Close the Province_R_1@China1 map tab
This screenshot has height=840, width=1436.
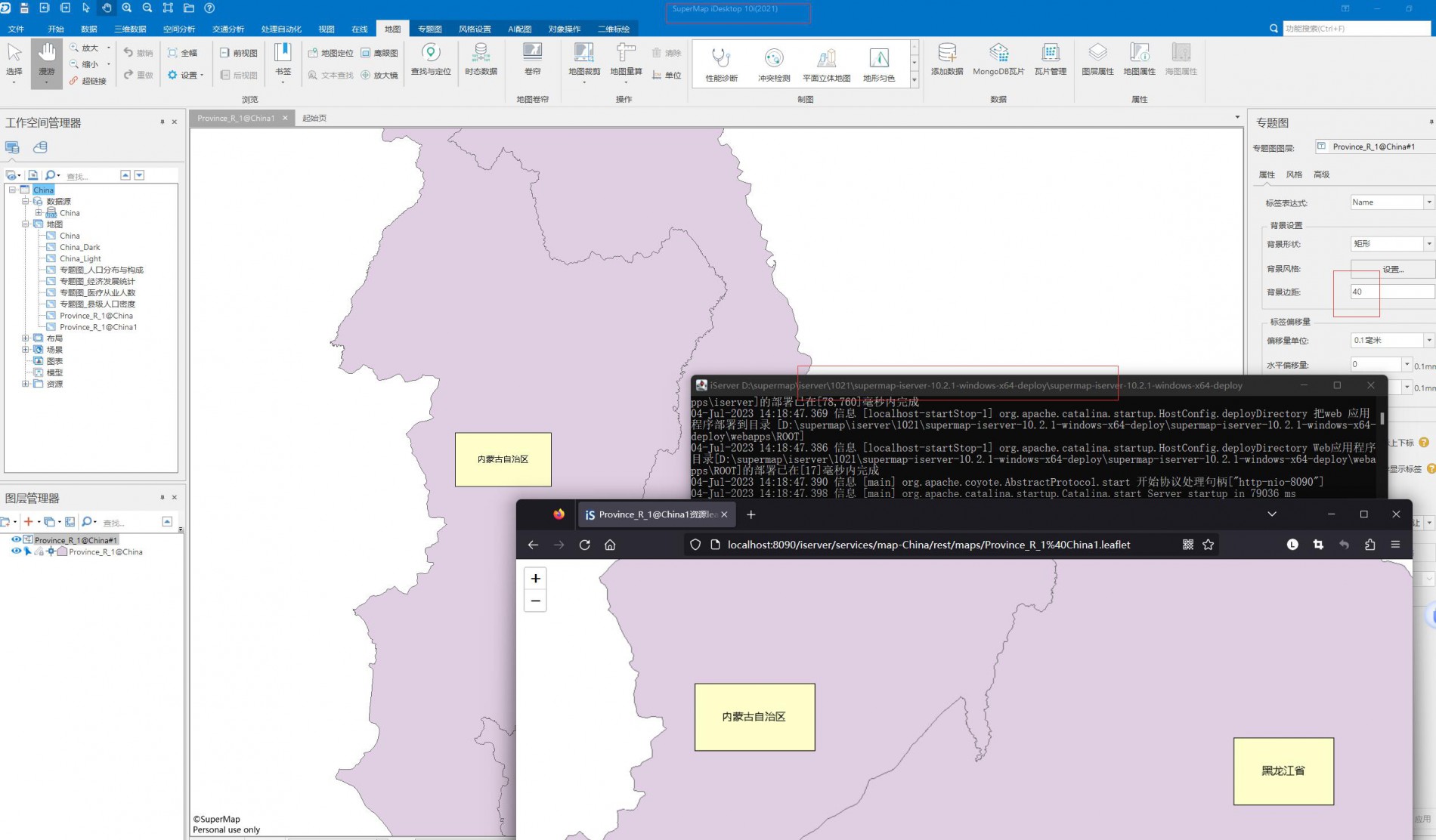point(285,118)
